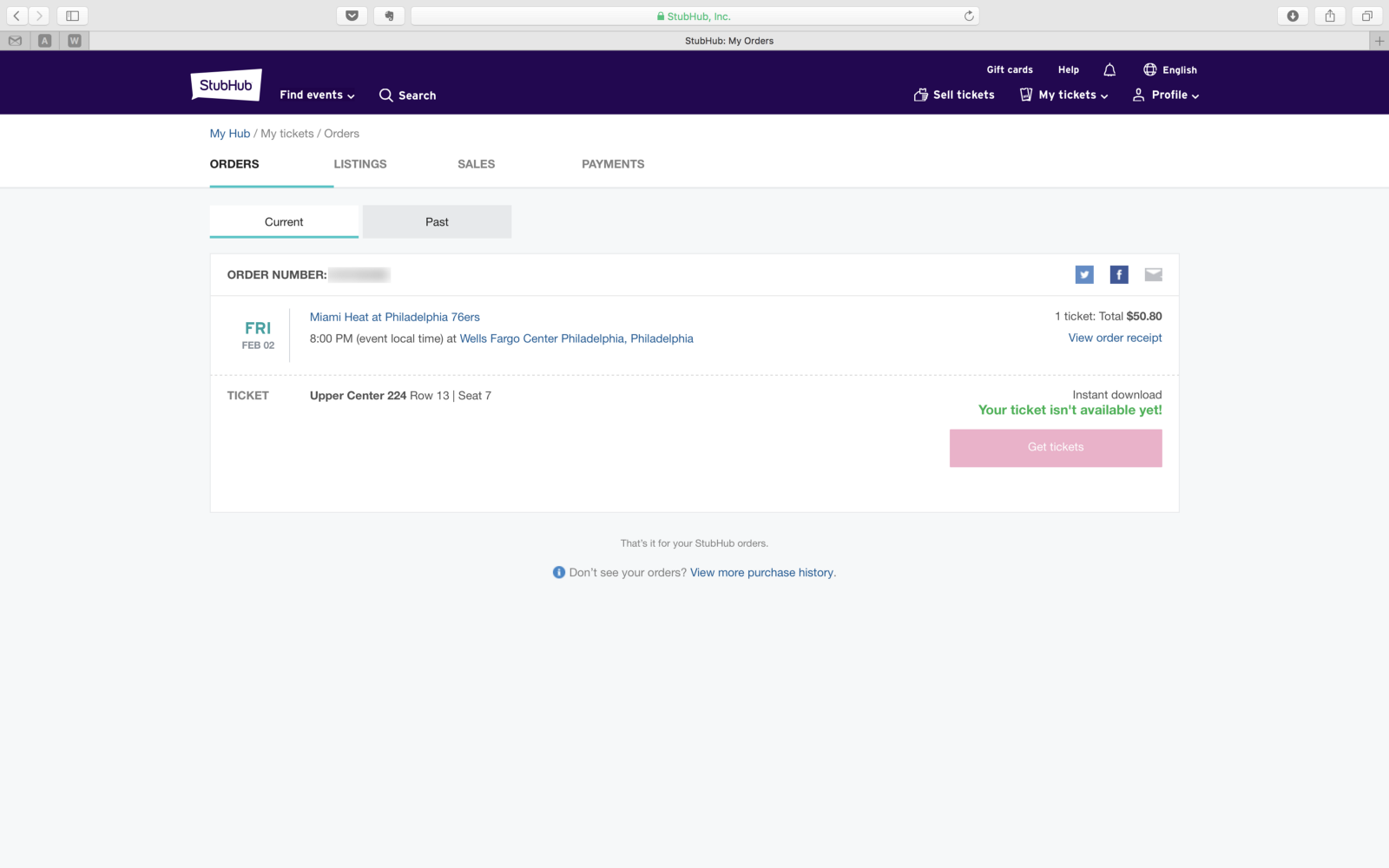
Task: Open the Profile dropdown menu
Action: click(1166, 95)
